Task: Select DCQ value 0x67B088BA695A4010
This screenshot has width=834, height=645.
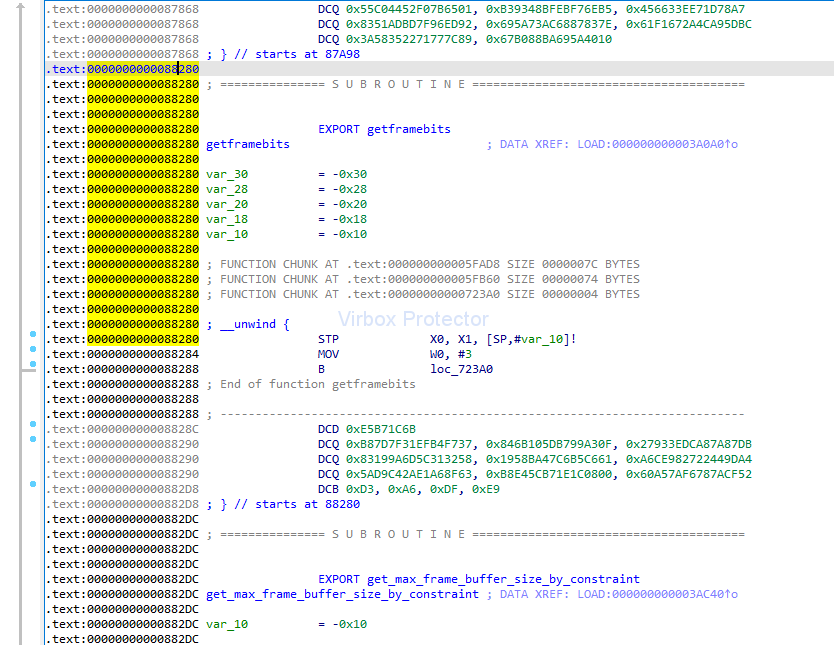Action: point(549,39)
